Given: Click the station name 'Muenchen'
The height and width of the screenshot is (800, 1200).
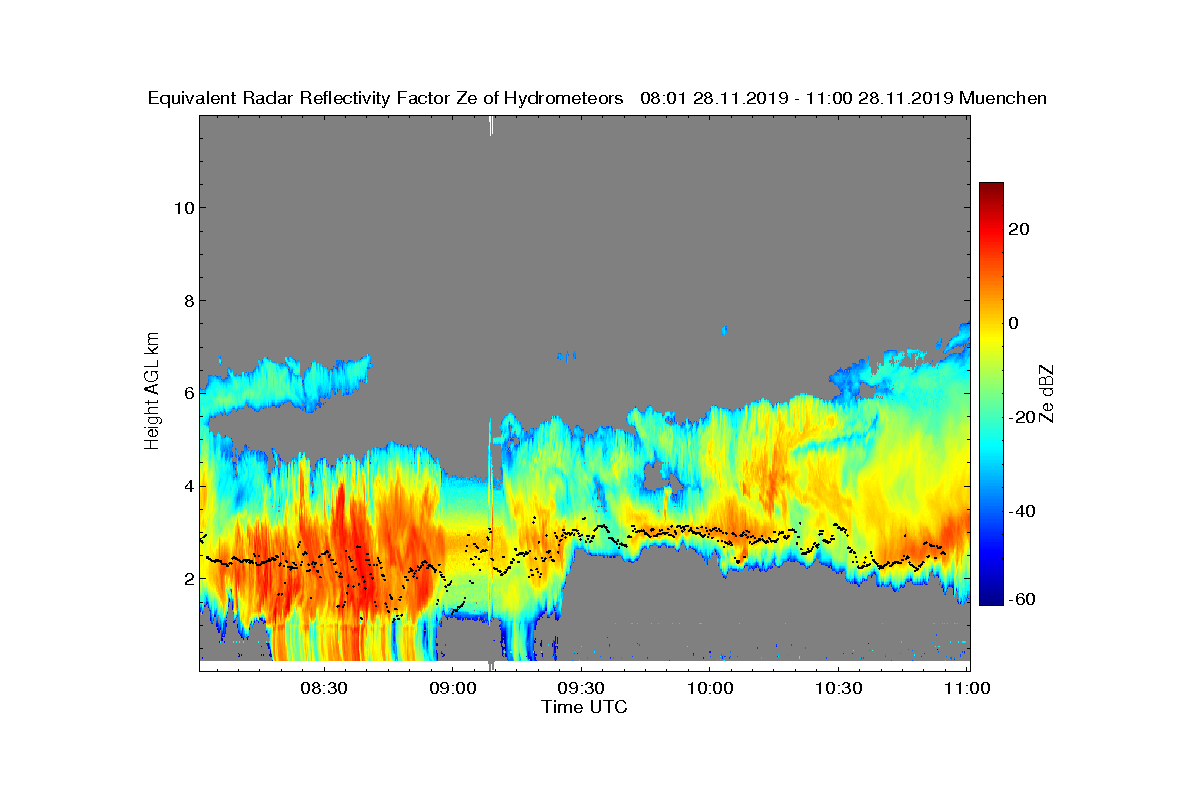Looking at the screenshot, I should [1003, 98].
